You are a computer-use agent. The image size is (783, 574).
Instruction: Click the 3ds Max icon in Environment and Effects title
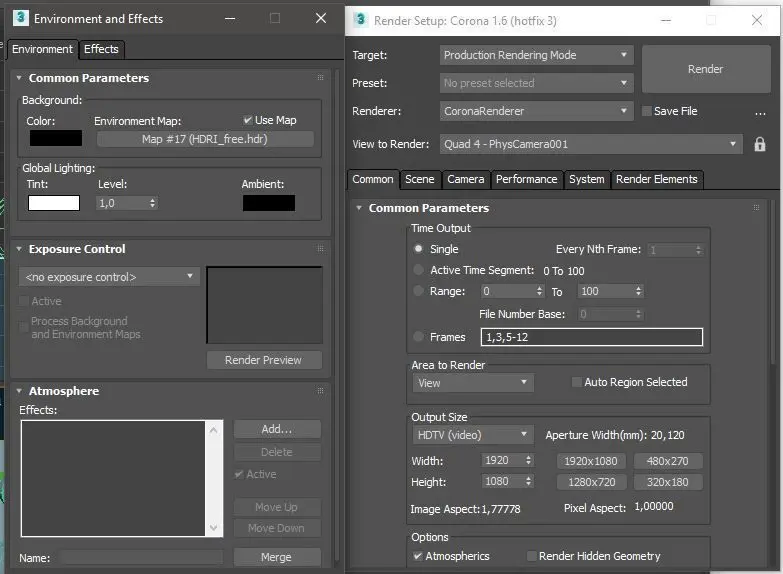(20, 17)
